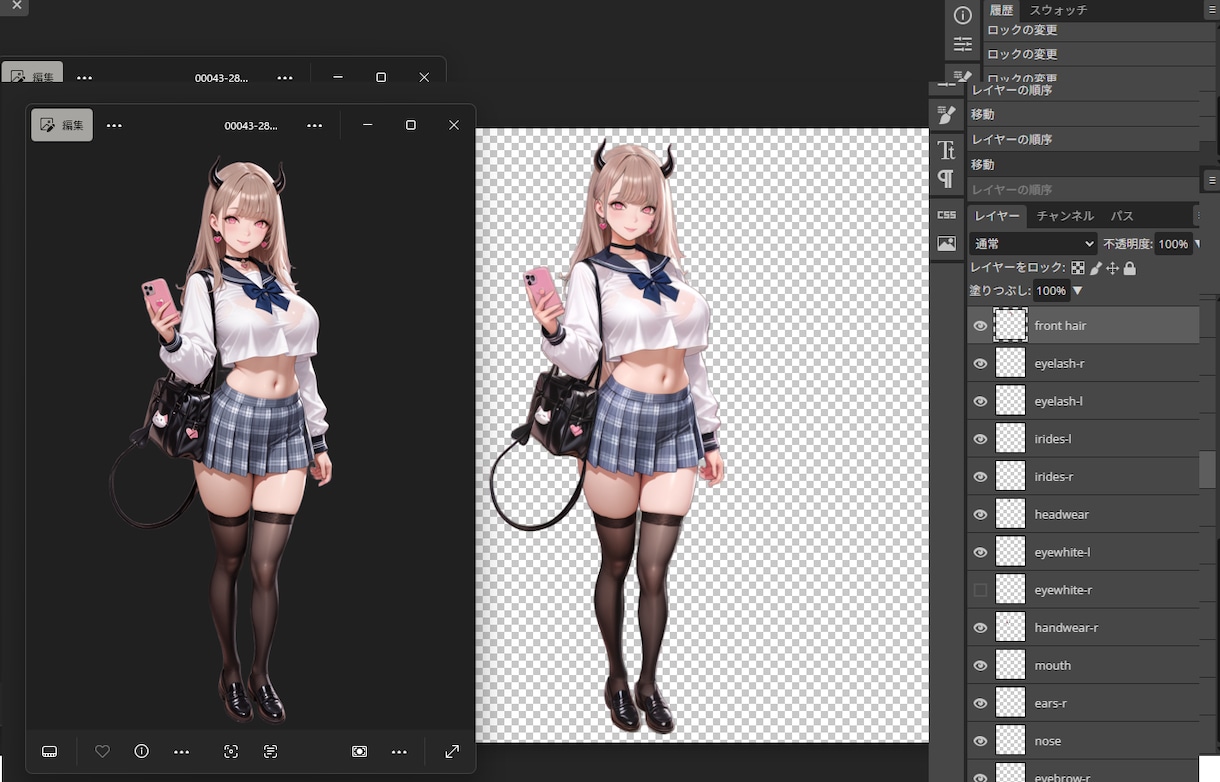The image size is (1220, 782).
Task: Open the CSS panel icon
Action: click(x=946, y=215)
